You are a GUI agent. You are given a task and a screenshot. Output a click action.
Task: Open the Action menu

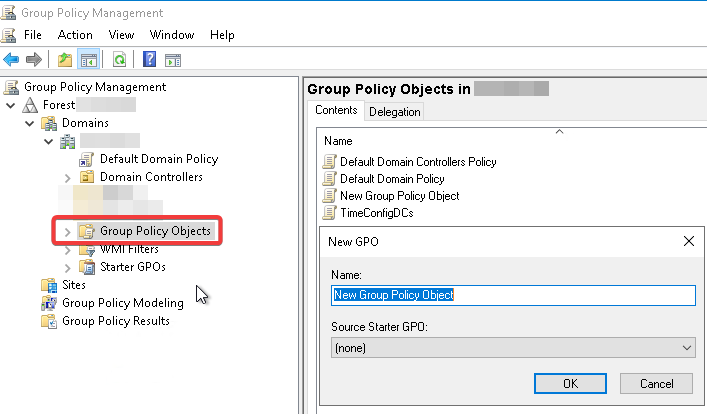point(75,35)
